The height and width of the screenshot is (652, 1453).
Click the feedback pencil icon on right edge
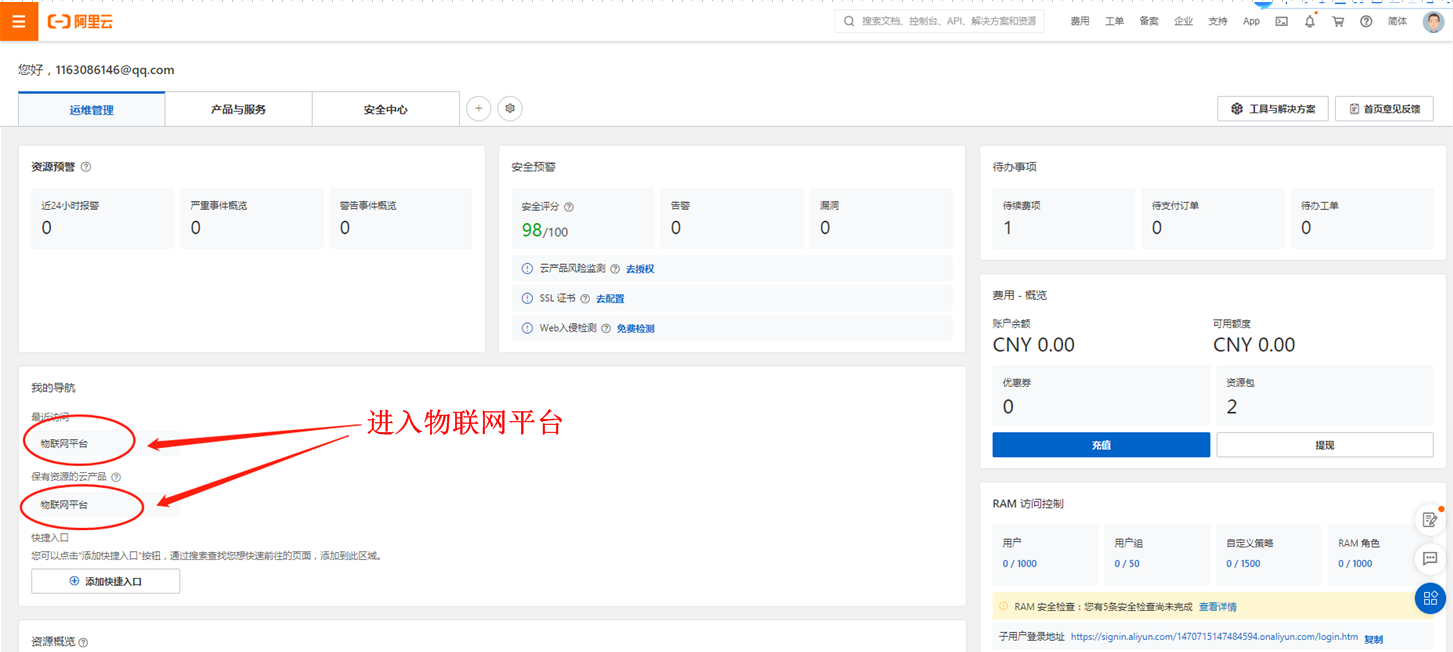pos(1429,519)
